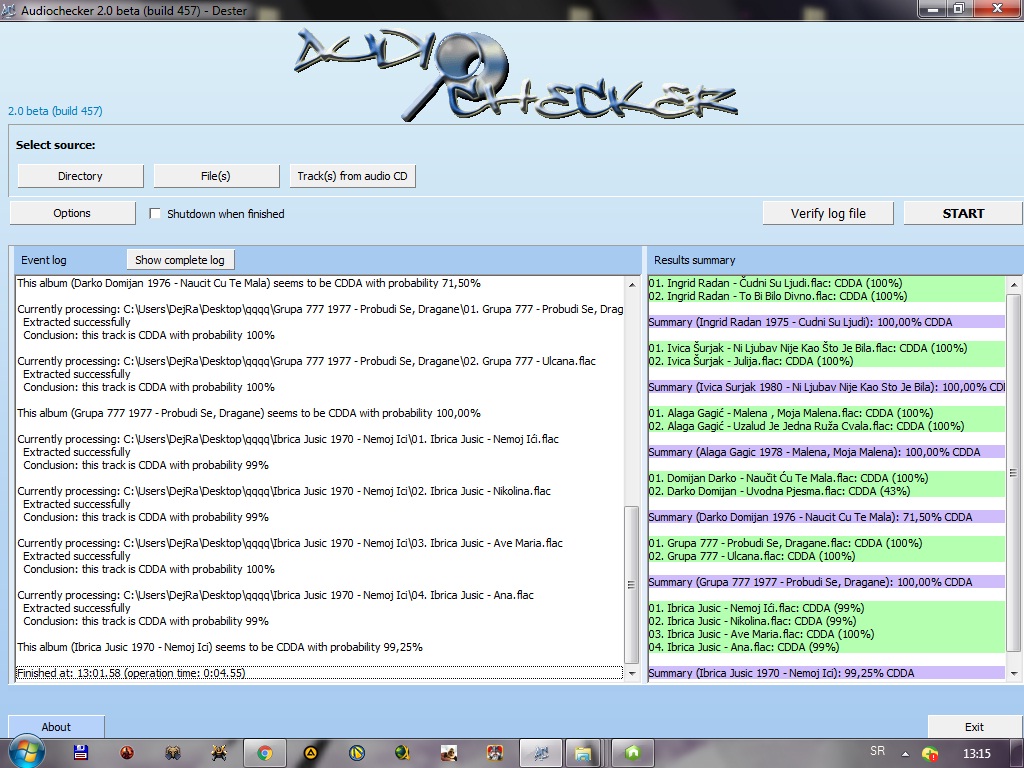Select Summary (Alaga Gagic 1978) row
The height and width of the screenshot is (768, 1024).
tap(827, 452)
